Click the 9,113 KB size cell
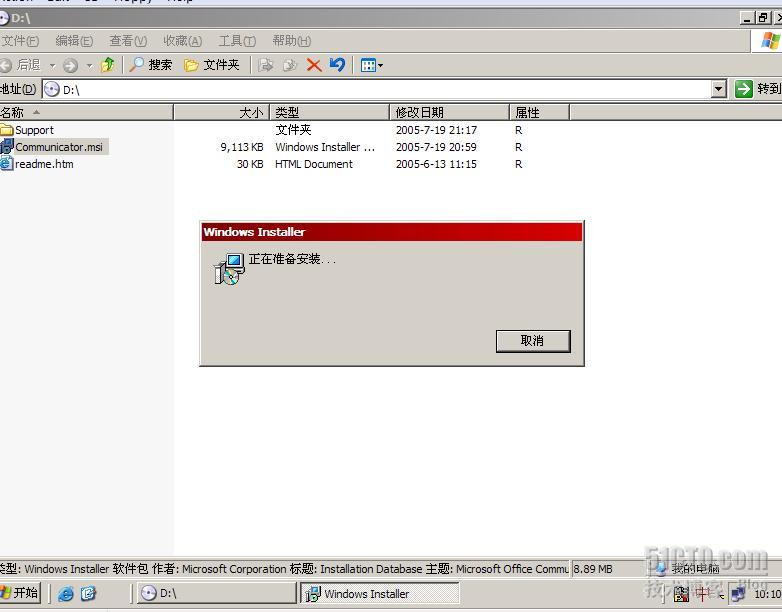 click(242, 147)
